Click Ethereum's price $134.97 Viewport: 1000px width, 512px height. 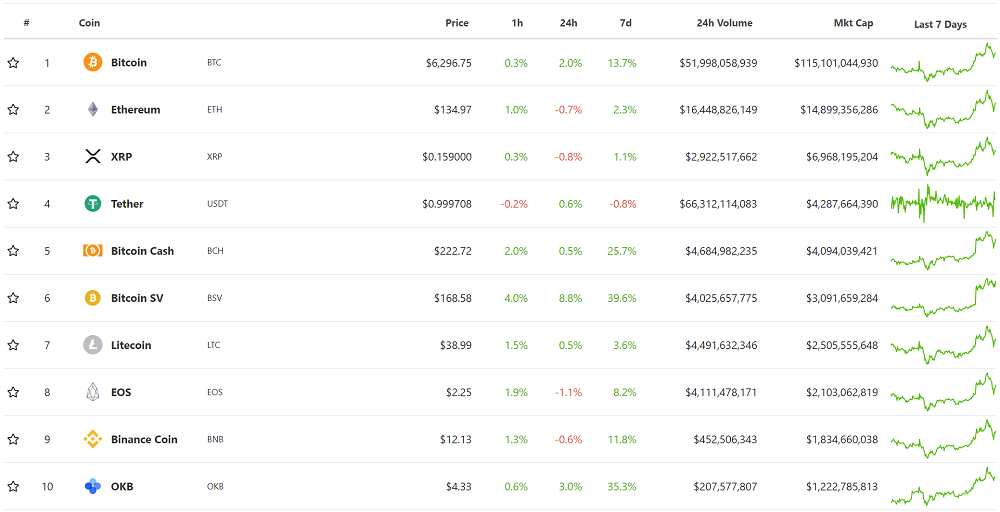tap(453, 110)
